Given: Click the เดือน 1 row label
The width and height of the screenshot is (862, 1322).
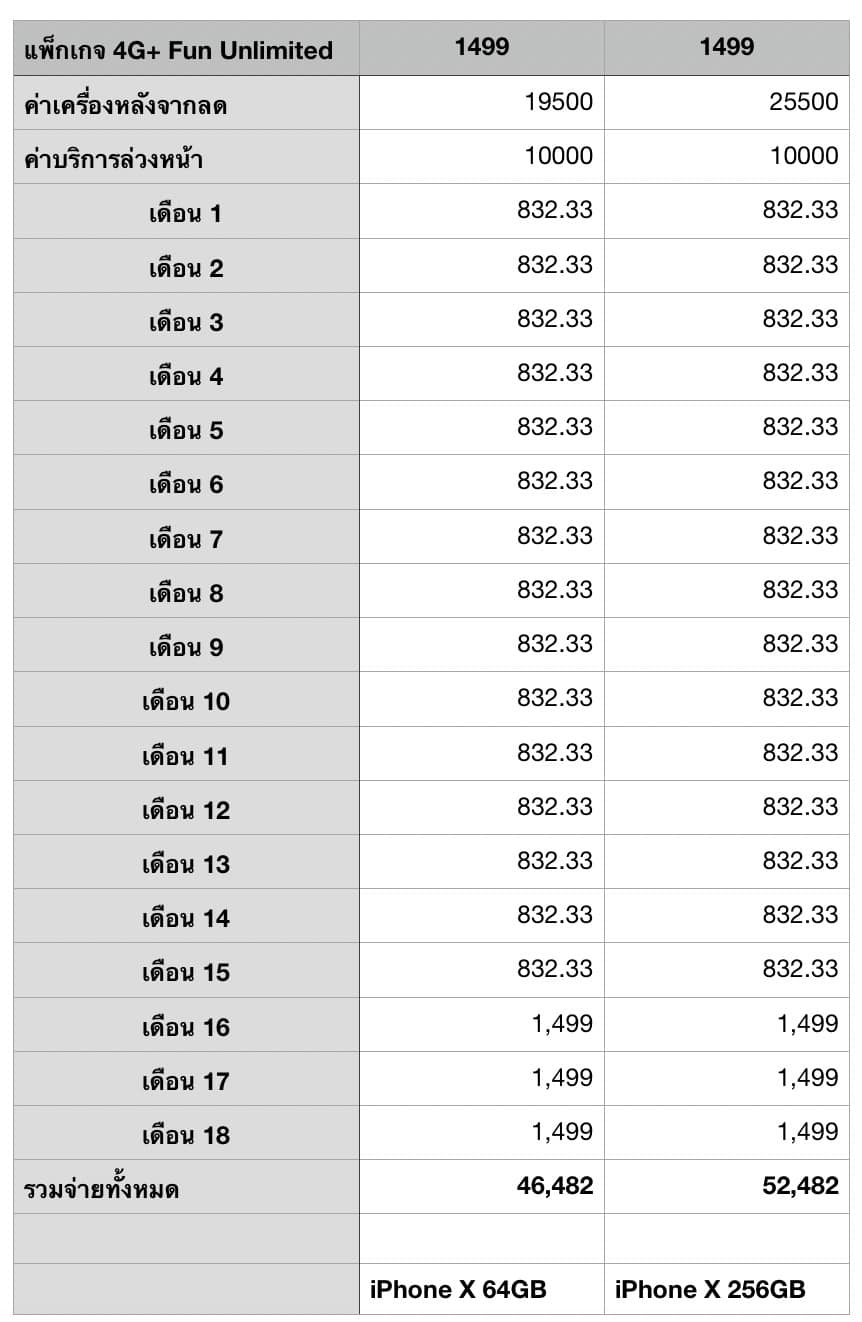Looking at the screenshot, I should pyautogui.click(x=185, y=213).
